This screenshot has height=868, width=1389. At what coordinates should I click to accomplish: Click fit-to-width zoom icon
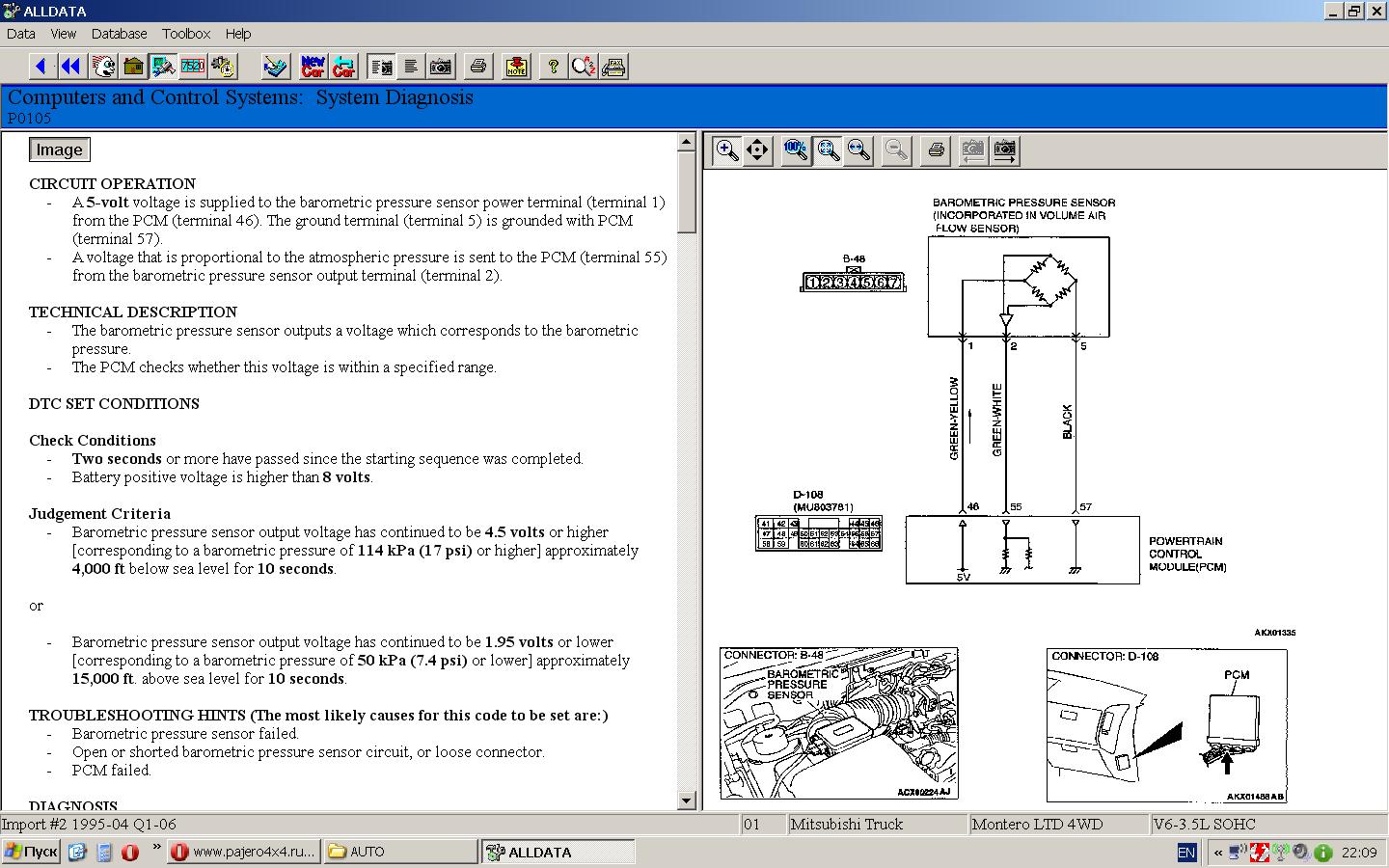click(858, 150)
